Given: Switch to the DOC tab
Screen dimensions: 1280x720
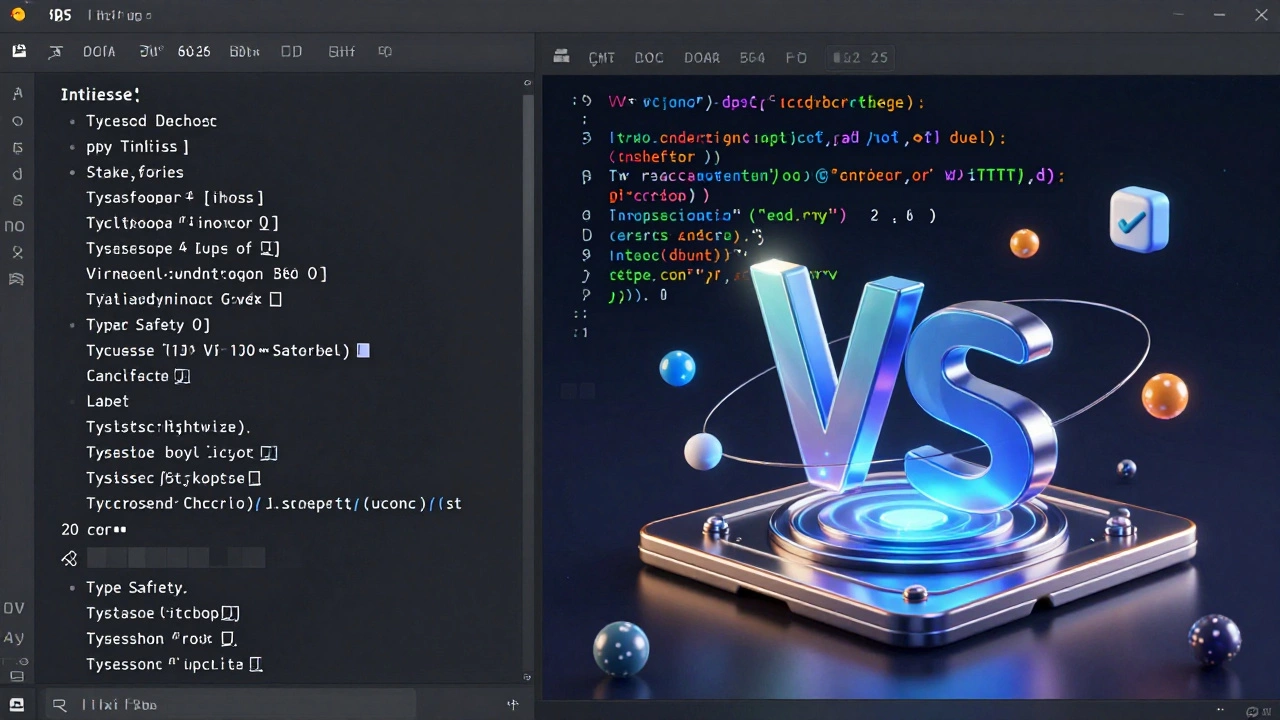Looking at the screenshot, I should (x=649, y=57).
